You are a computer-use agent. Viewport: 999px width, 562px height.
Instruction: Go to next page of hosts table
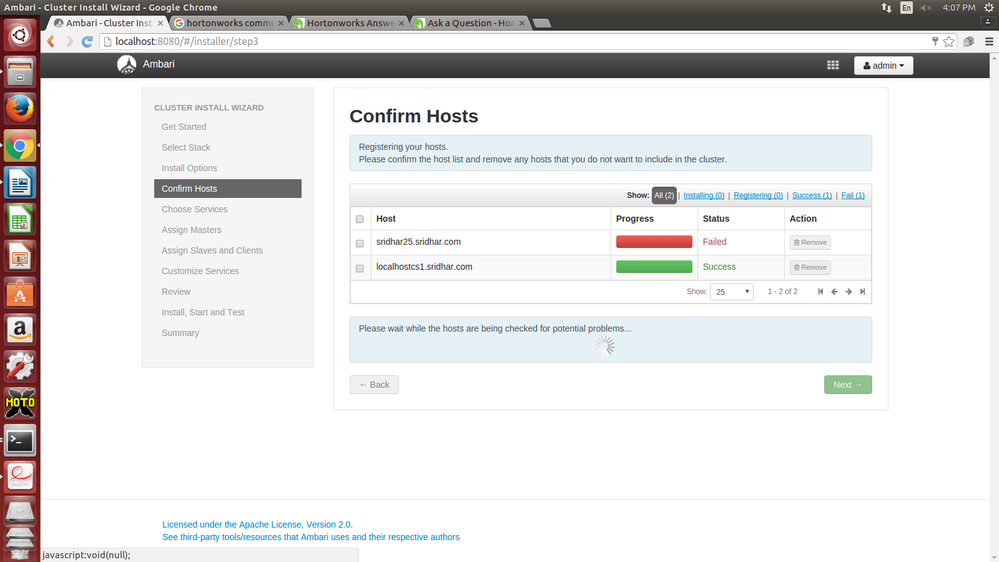point(849,292)
